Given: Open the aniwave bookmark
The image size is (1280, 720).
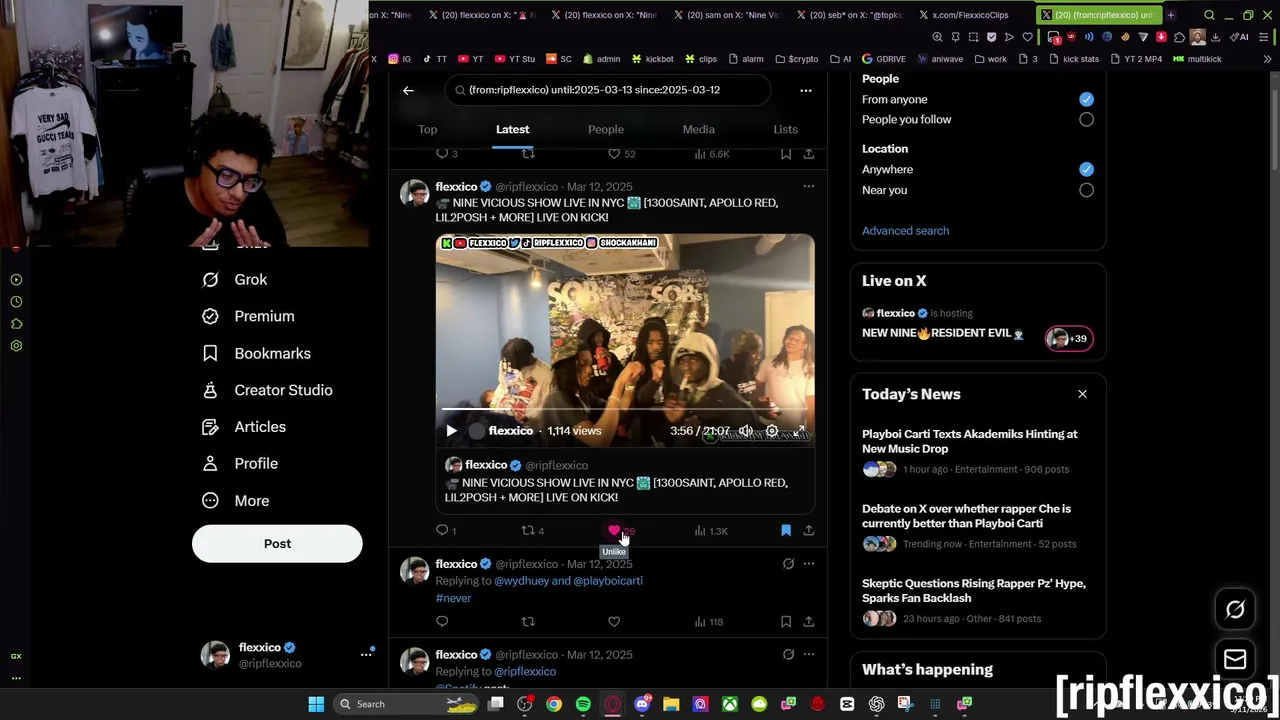Looking at the screenshot, I should pos(939,59).
